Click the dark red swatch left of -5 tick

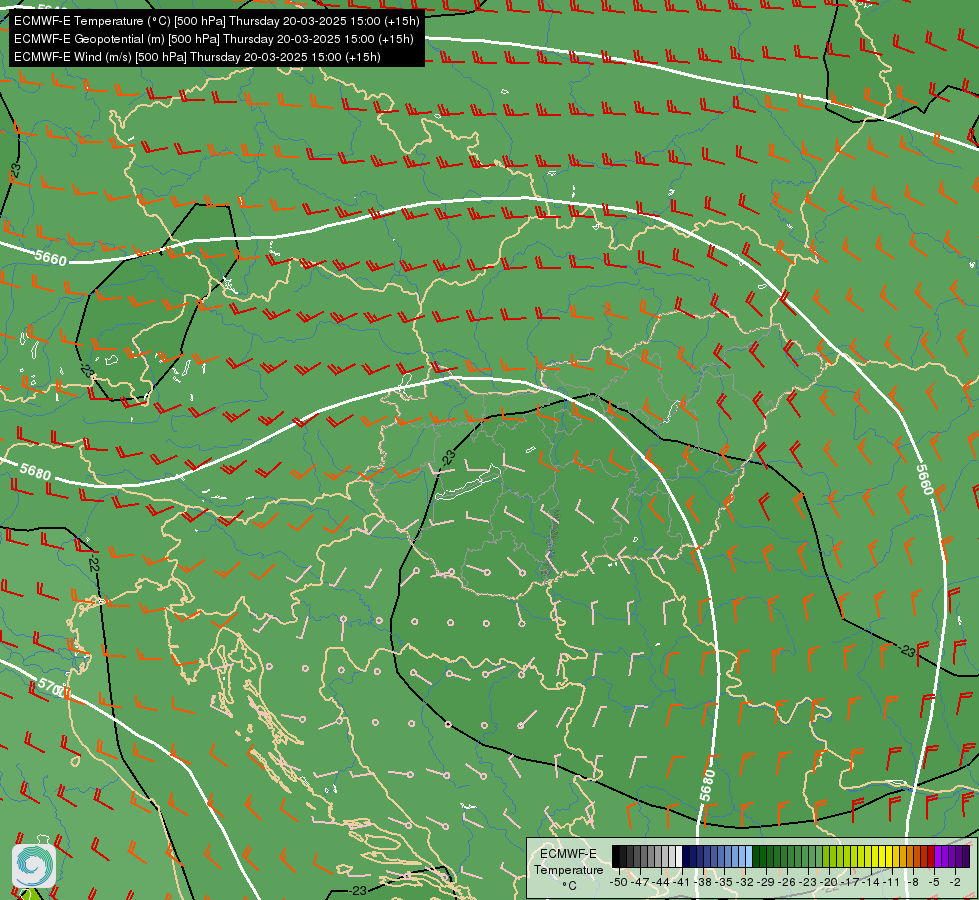coord(932,856)
